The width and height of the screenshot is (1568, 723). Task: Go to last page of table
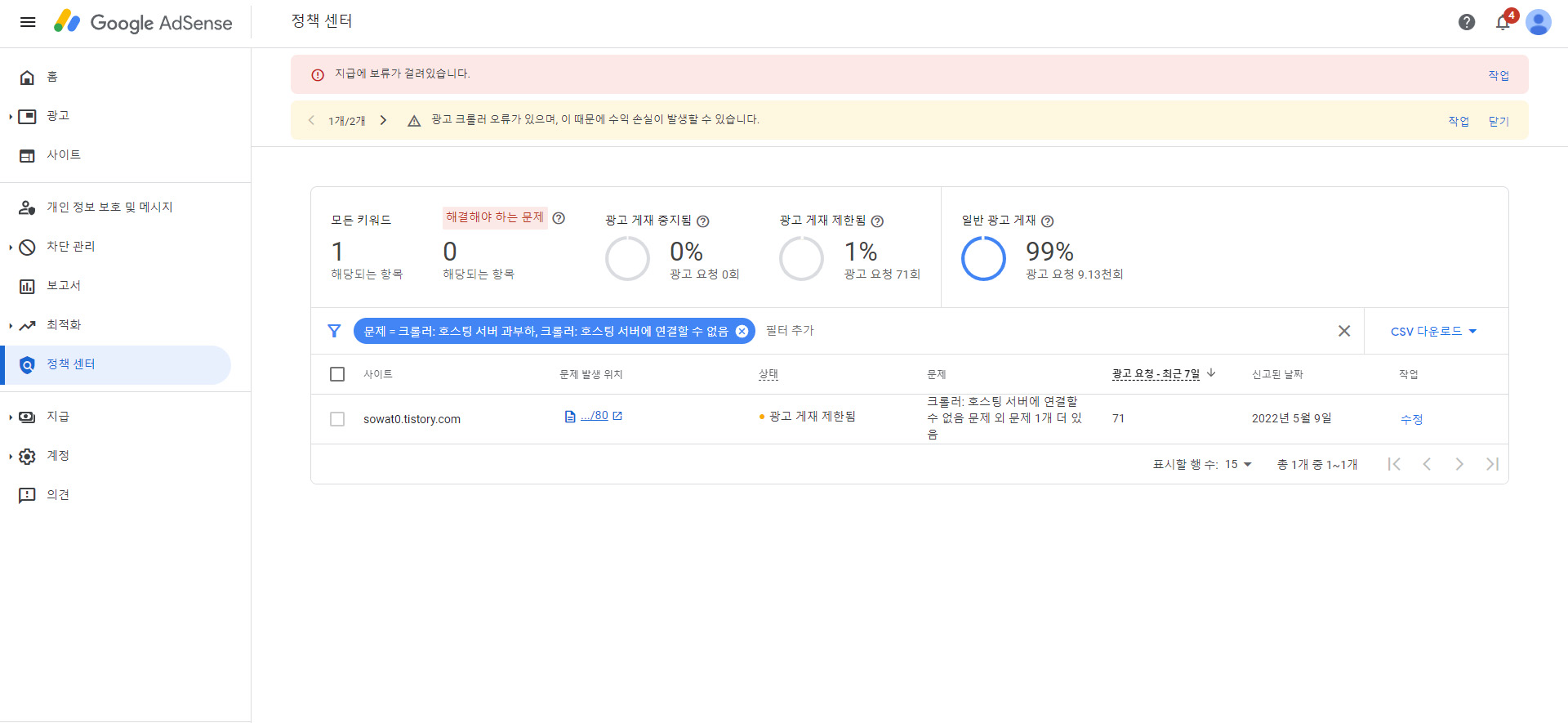coord(1492,464)
